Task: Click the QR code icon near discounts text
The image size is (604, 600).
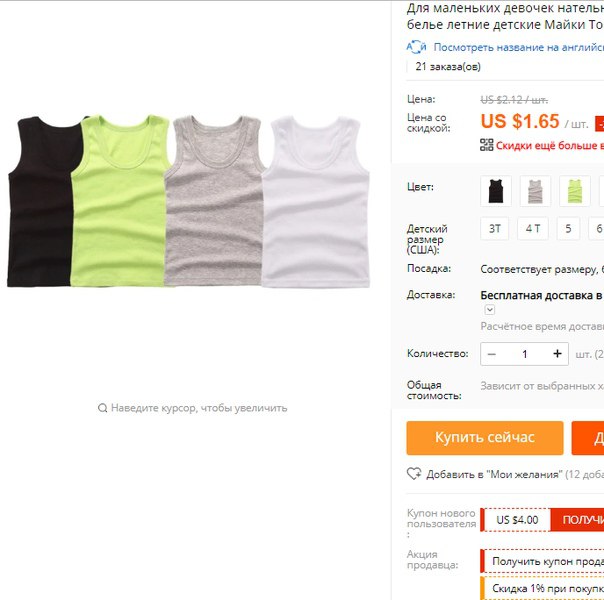Action: (487, 145)
